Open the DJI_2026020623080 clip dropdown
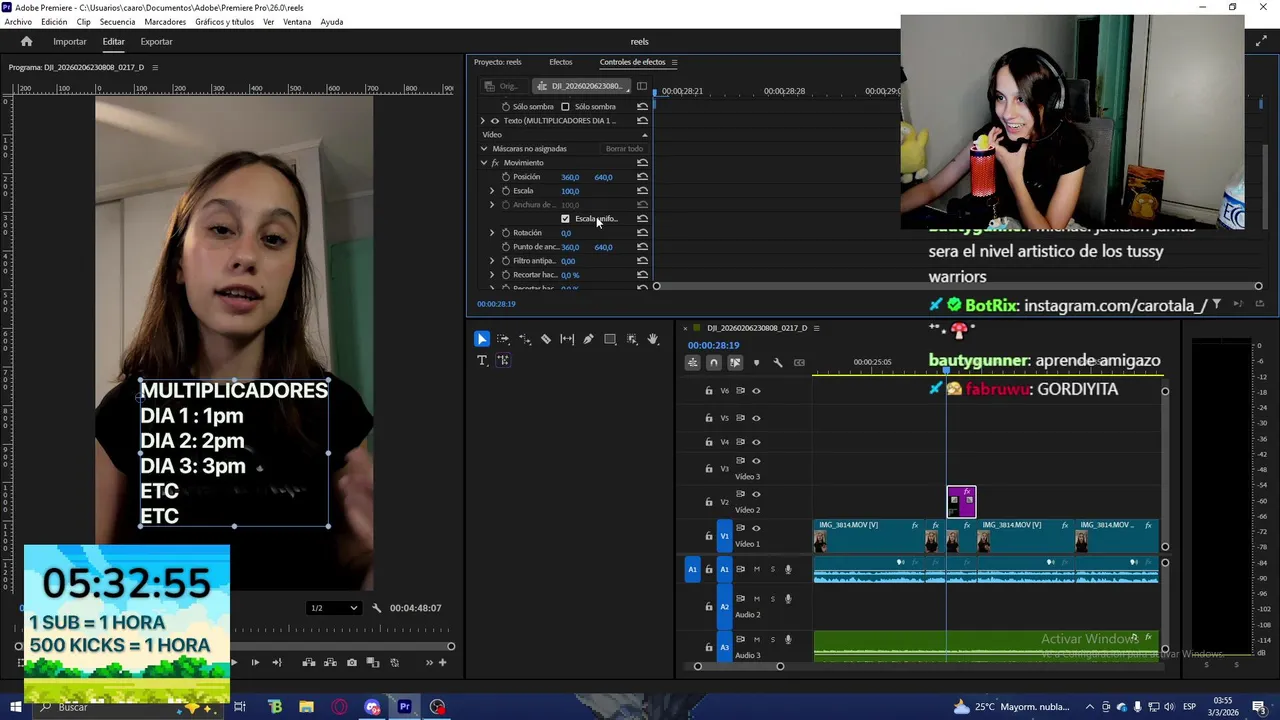This screenshot has height=720, width=1280. coord(581,86)
